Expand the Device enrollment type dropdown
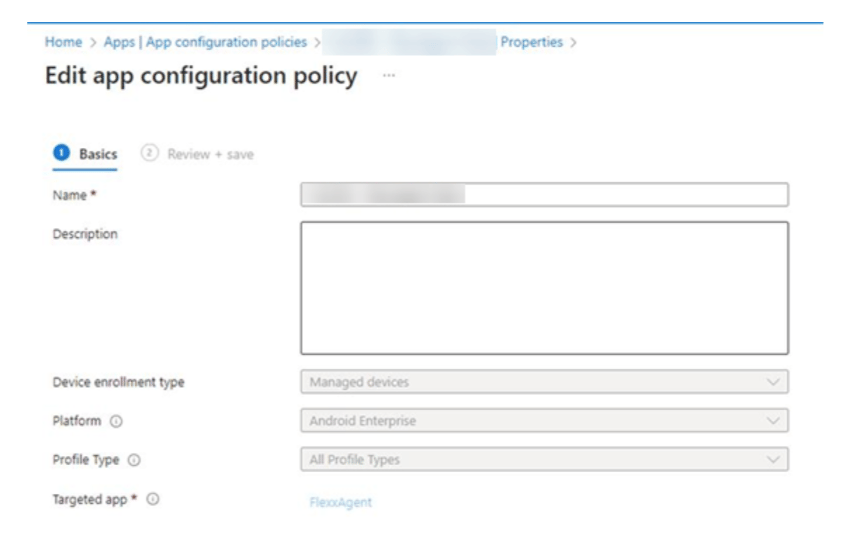 [544, 382]
